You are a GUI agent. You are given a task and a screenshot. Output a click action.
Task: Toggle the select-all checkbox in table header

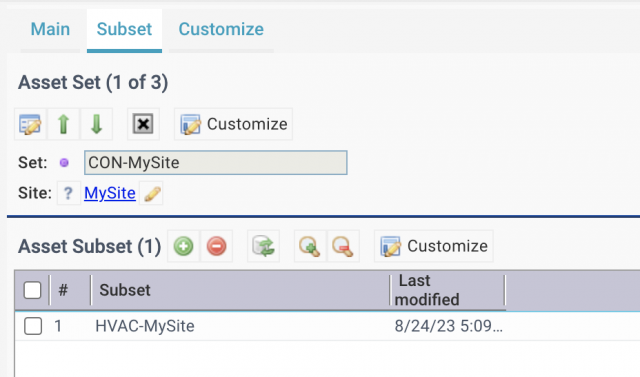tap(33, 291)
